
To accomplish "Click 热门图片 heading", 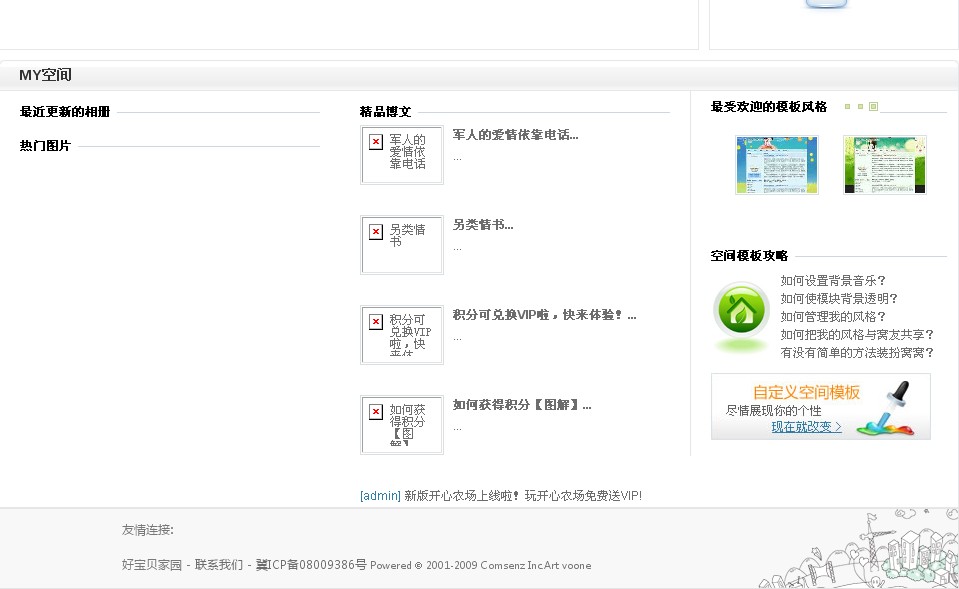I will 45,146.
